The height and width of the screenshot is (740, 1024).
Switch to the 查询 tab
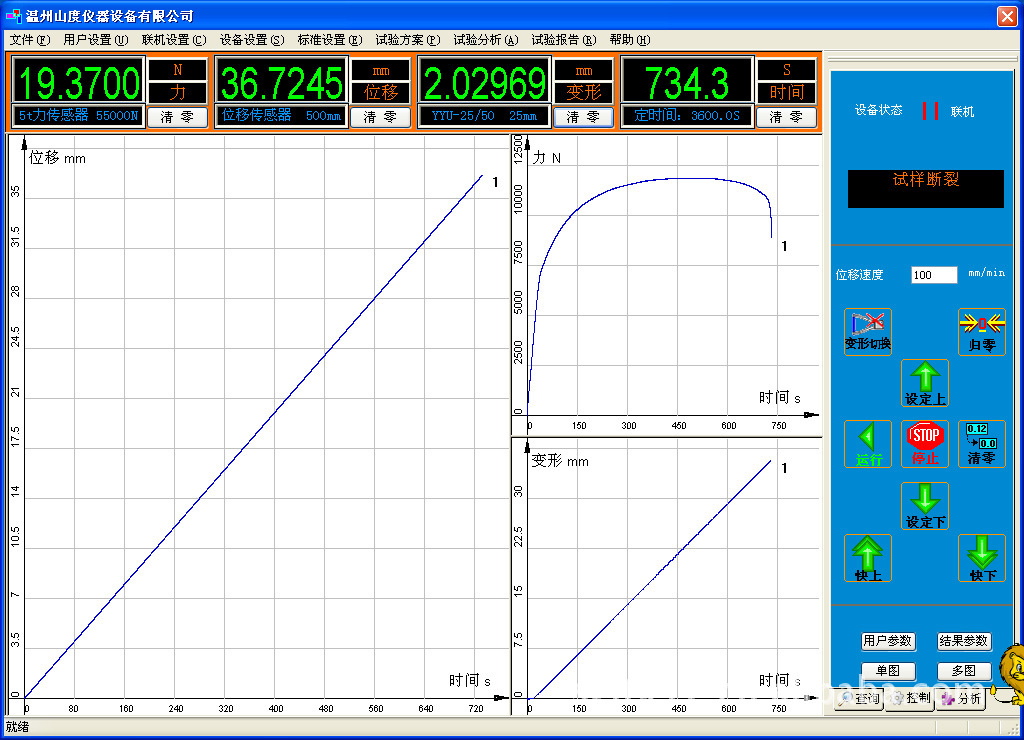point(858,699)
